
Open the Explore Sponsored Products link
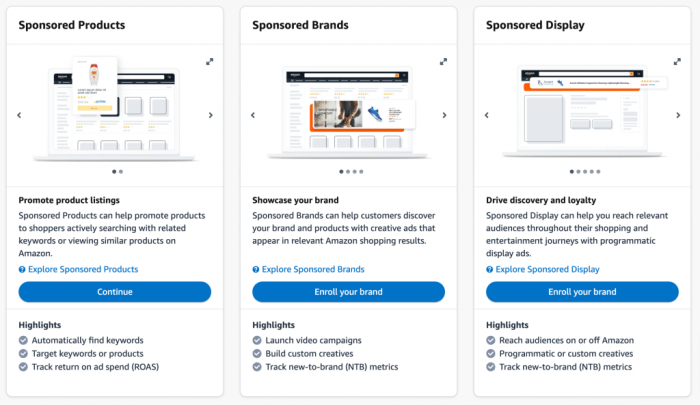83,270
